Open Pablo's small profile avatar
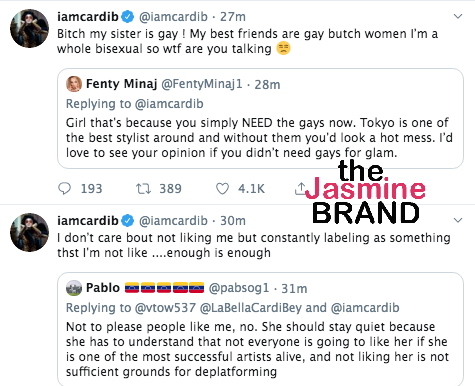Screen dimensions: 475x386 click(74, 288)
